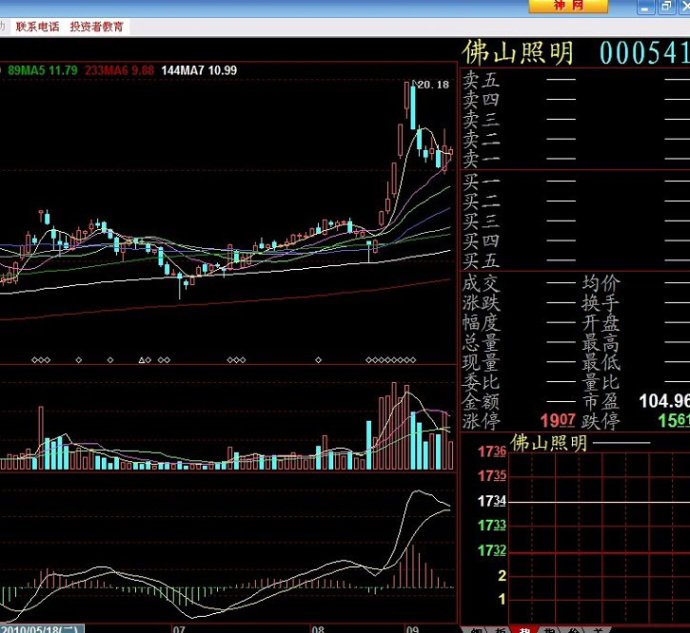Select the red highlighted tab below intraday chart
The image size is (690, 633).
point(524,630)
